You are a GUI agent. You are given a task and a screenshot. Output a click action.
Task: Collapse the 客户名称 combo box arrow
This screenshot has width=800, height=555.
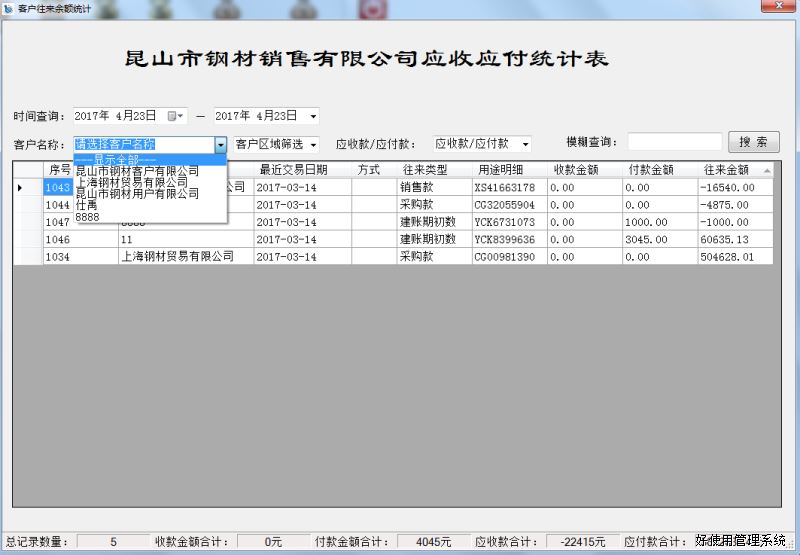pos(220,145)
